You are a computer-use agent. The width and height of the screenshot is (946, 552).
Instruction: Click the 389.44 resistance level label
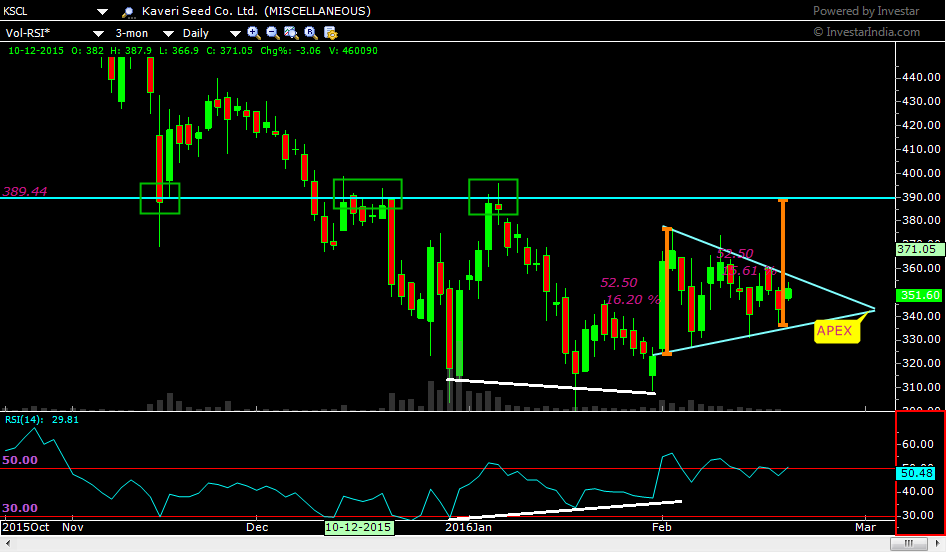25,191
